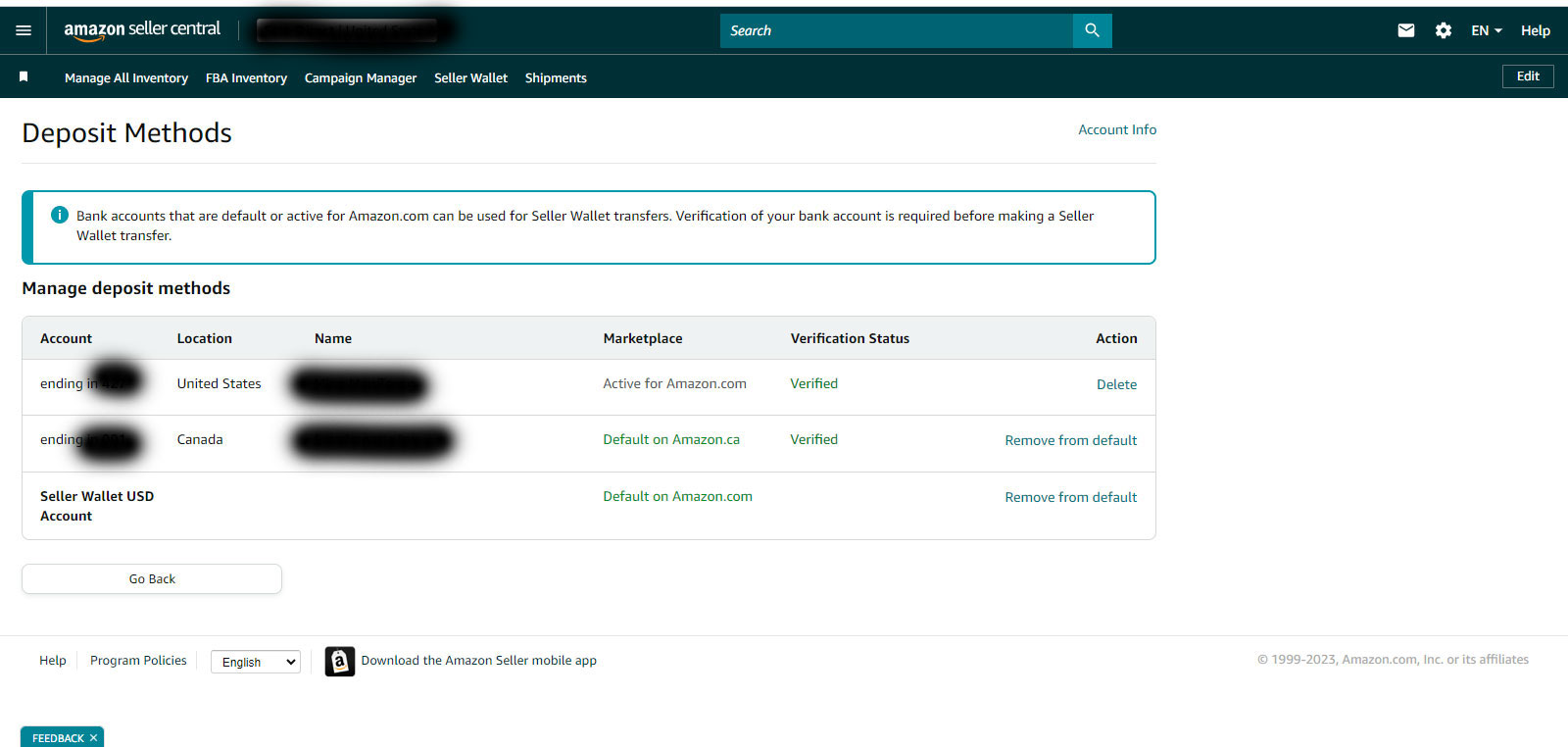This screenshot has width=1568, height=747.
Task: Click the FEEDBACK tab
Action: tap(58, 738)
